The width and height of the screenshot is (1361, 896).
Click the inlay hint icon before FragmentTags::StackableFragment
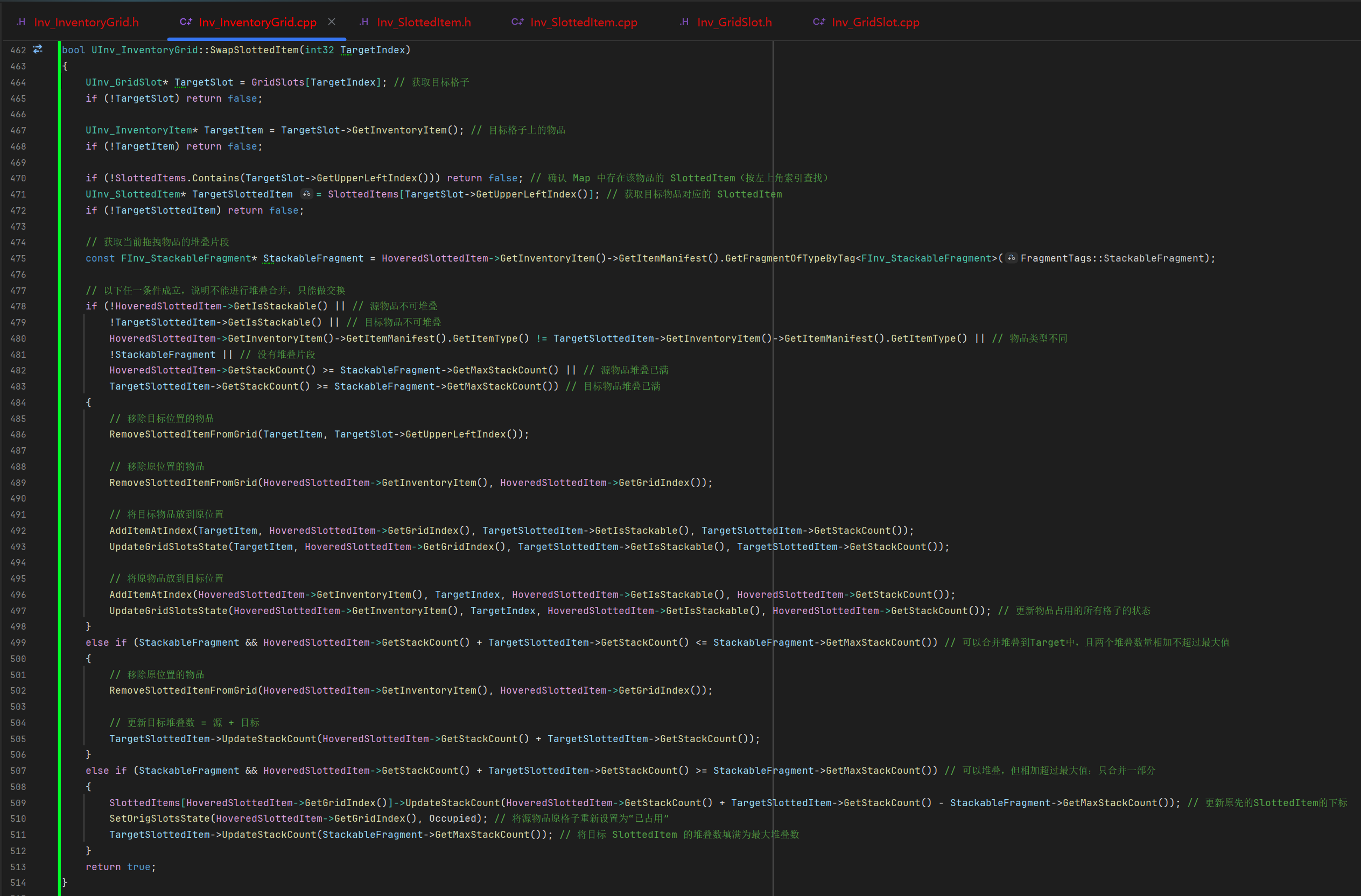click(x=1012, y=258)
